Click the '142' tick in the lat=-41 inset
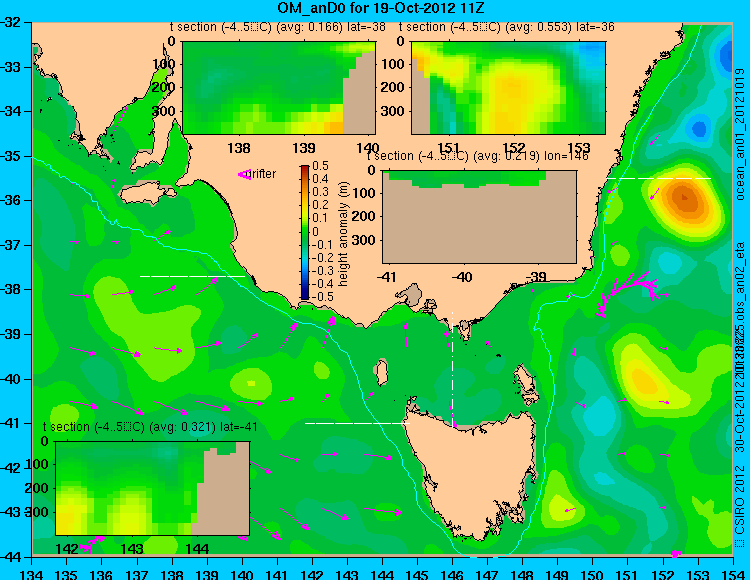This screenshot has height=580, width=750. (67, 548)
